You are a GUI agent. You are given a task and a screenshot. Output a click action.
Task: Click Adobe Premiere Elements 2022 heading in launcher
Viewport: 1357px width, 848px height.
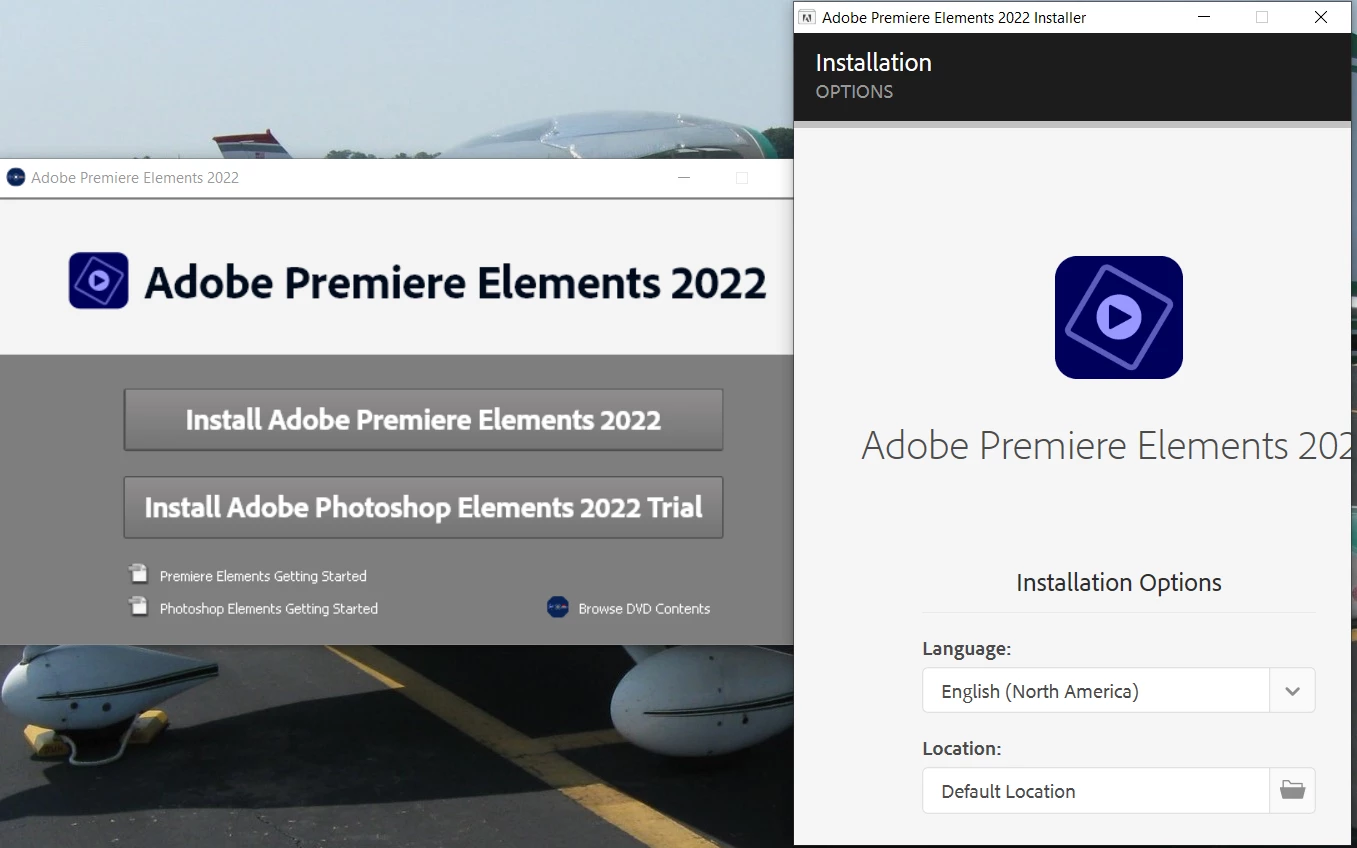[x=455, y=282]
